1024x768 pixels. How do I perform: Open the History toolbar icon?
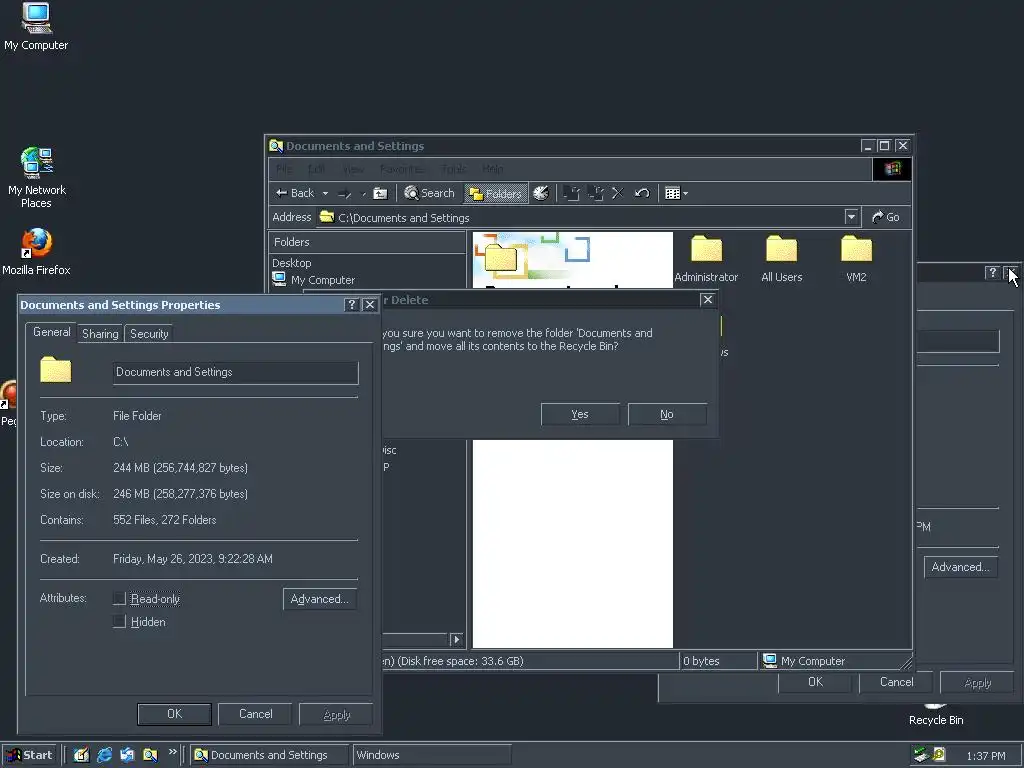point(541,193)
